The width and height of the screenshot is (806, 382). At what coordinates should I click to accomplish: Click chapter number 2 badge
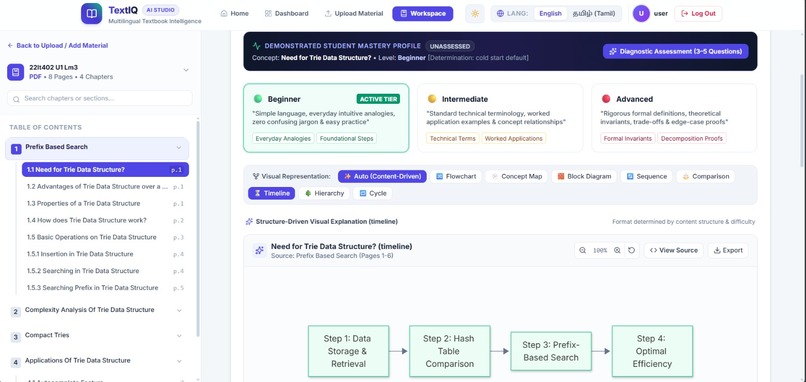[x=16, y=312]
